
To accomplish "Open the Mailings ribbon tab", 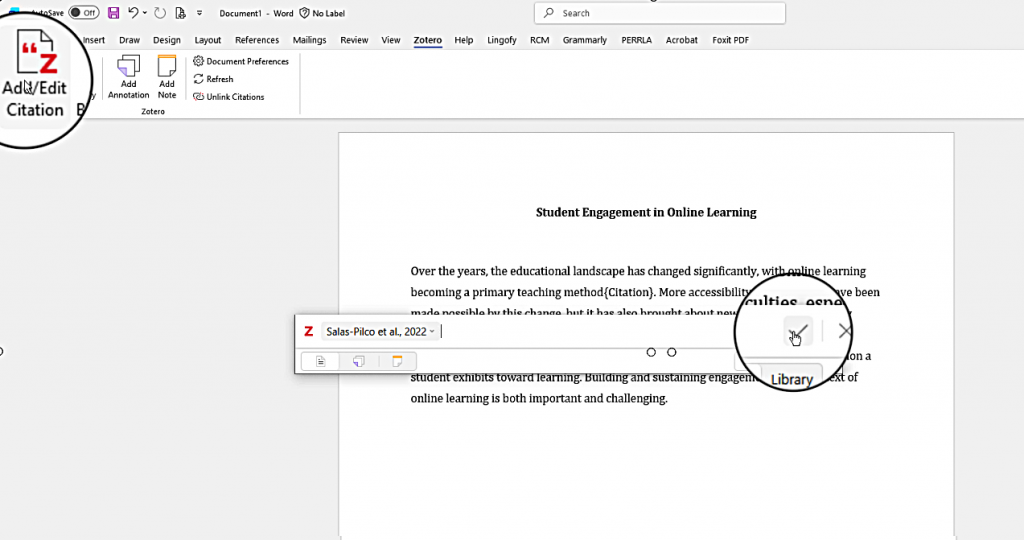I will coord(310,40).
